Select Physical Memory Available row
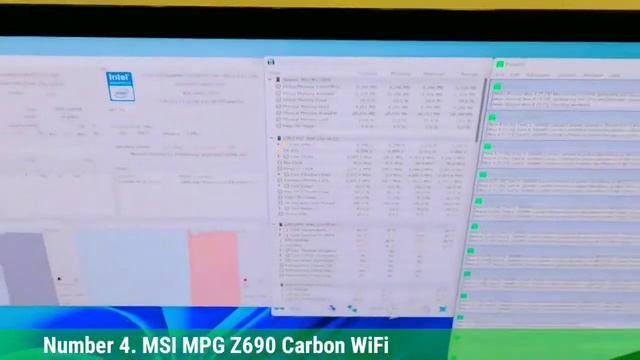Screen dimensions: 640x360 376,113
